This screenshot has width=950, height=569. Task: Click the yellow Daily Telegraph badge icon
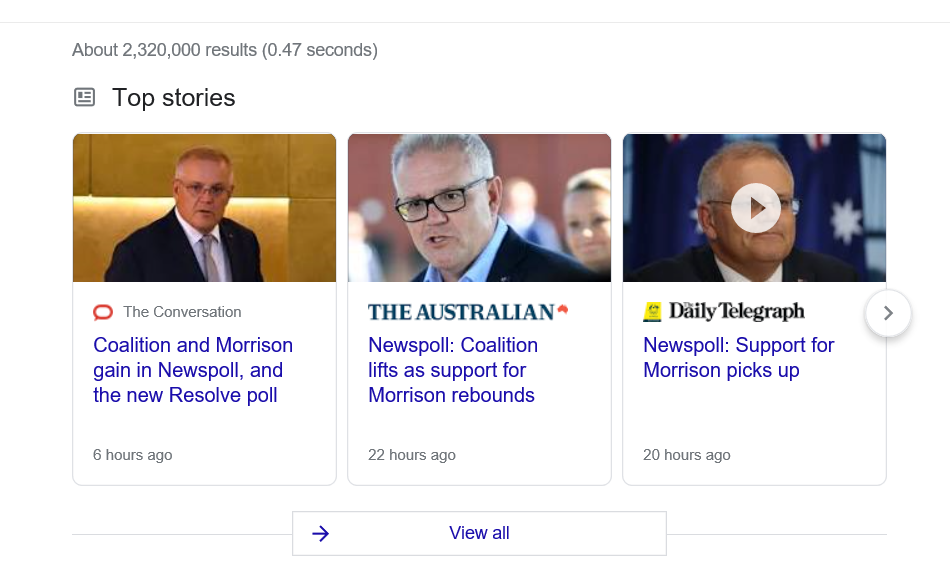click(x=653, y=312)
